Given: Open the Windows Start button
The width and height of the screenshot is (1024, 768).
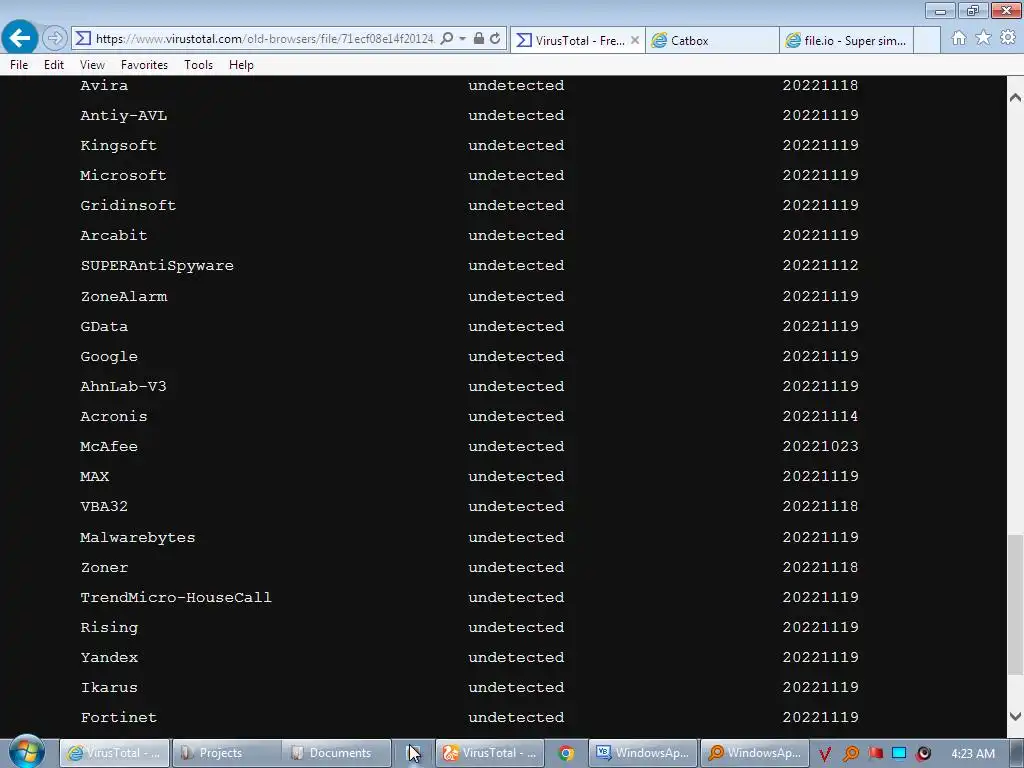Looking at the screenshot, I should pyautogui.click(x=27, y=752).
